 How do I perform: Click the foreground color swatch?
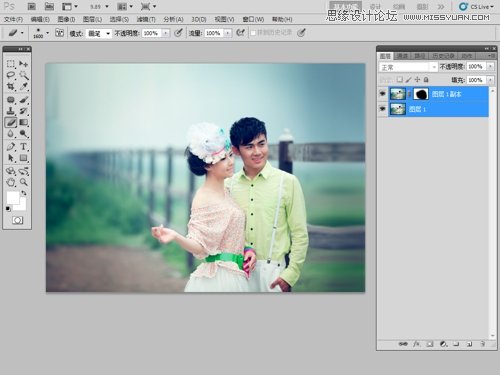point(13,198)
